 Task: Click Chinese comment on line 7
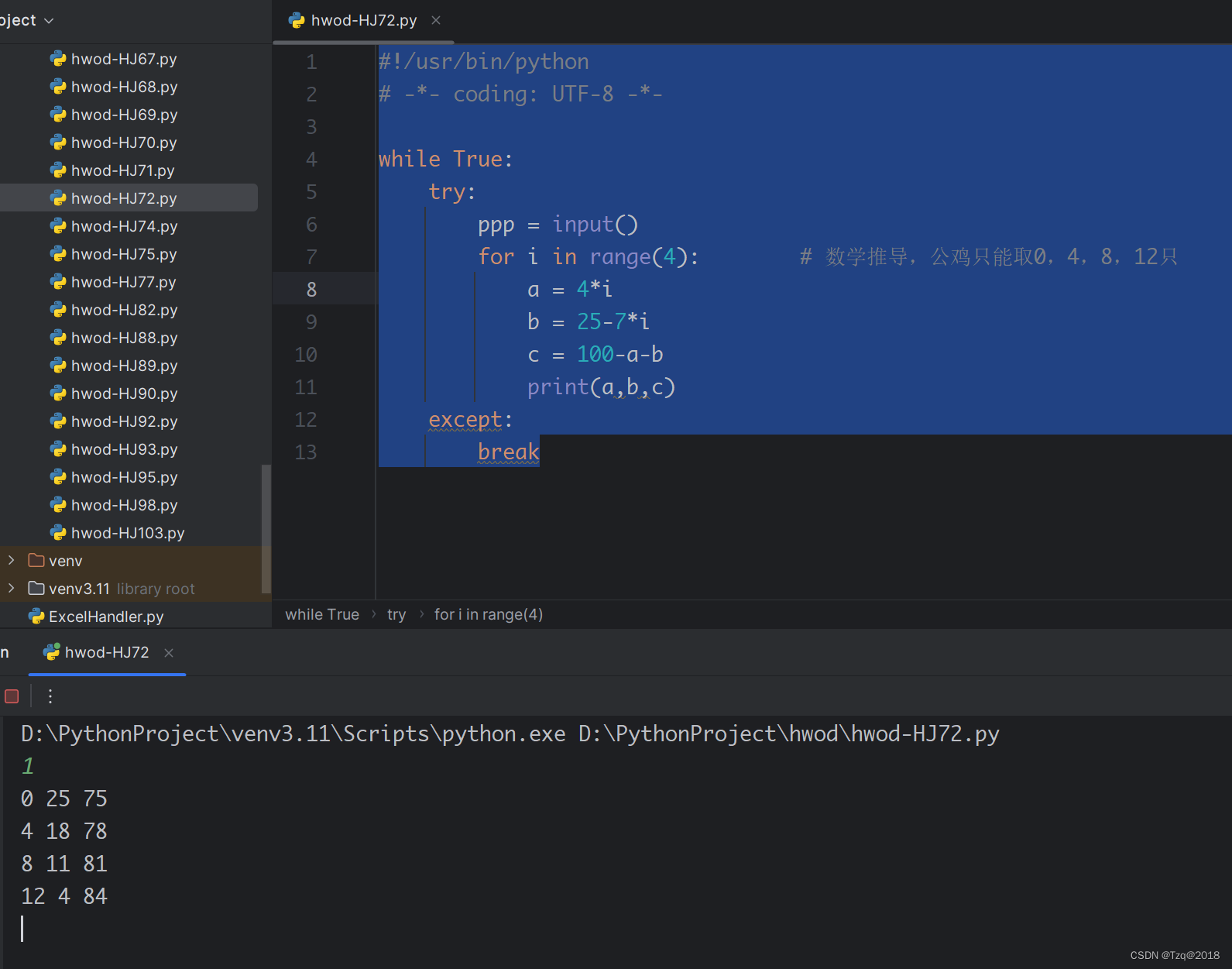(x=989, y=256)
